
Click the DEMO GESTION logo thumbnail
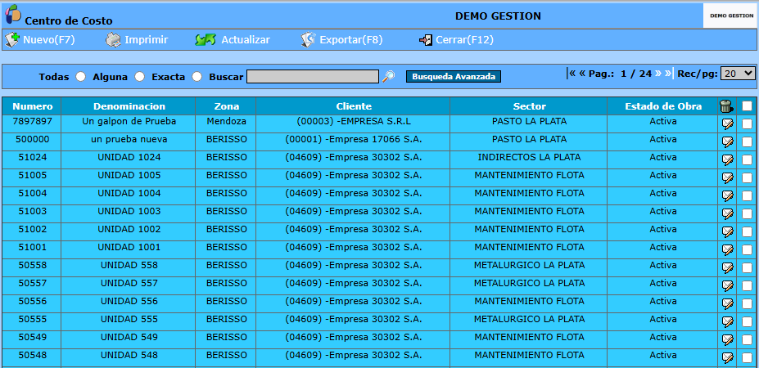731,16
